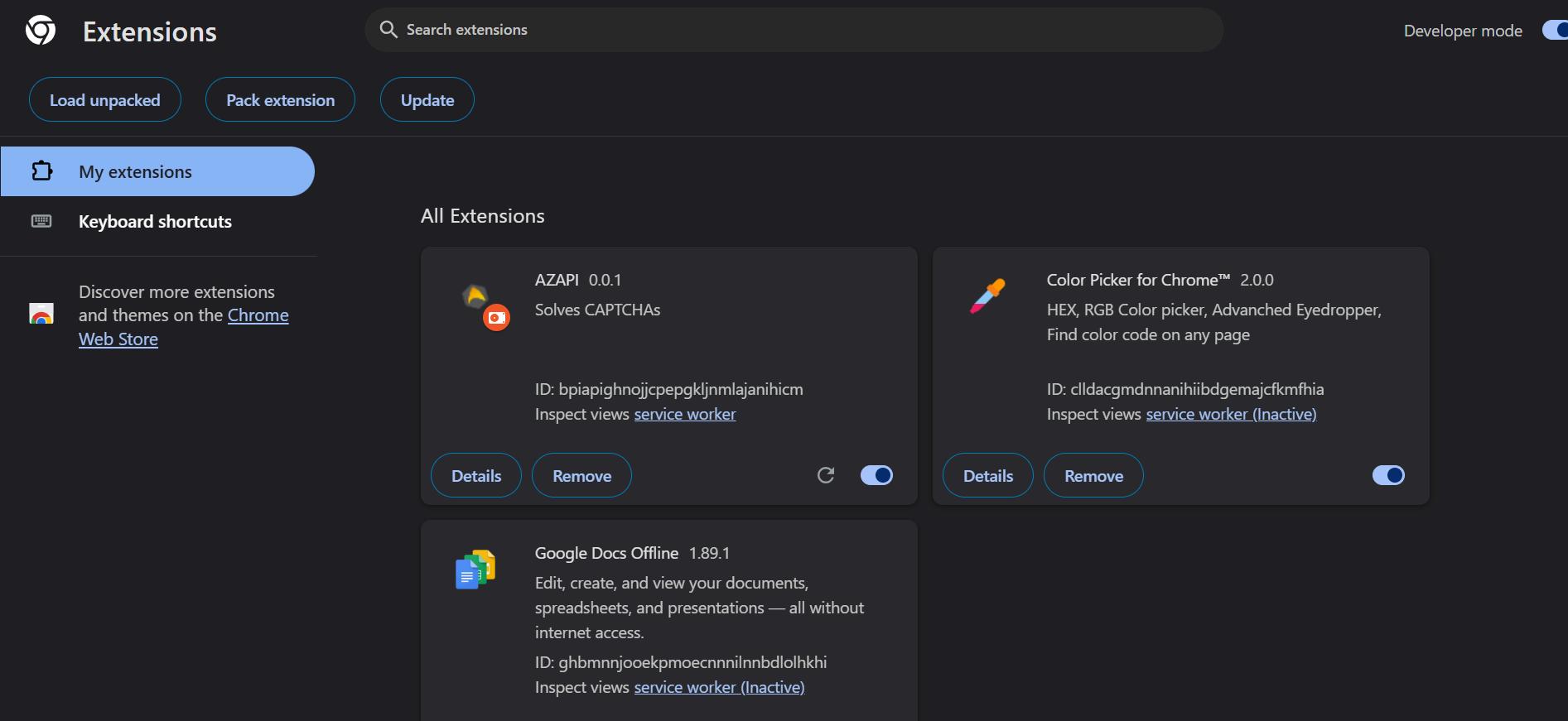
Task: Click the search magnifier icon
Action: click(388, 30)
